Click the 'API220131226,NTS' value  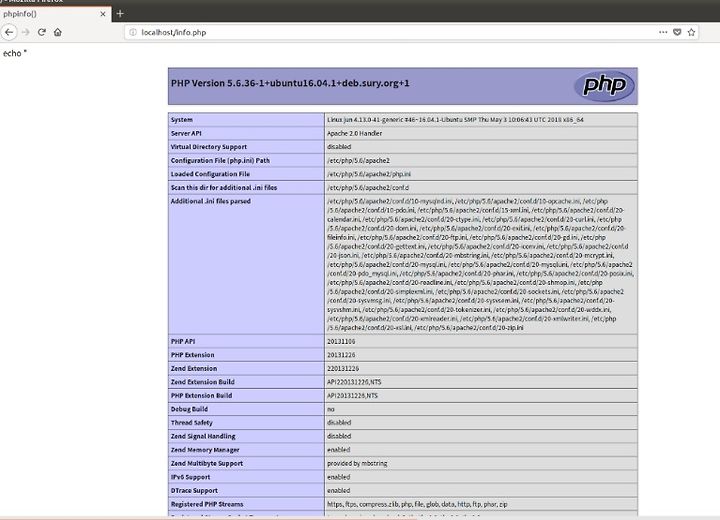354,382
